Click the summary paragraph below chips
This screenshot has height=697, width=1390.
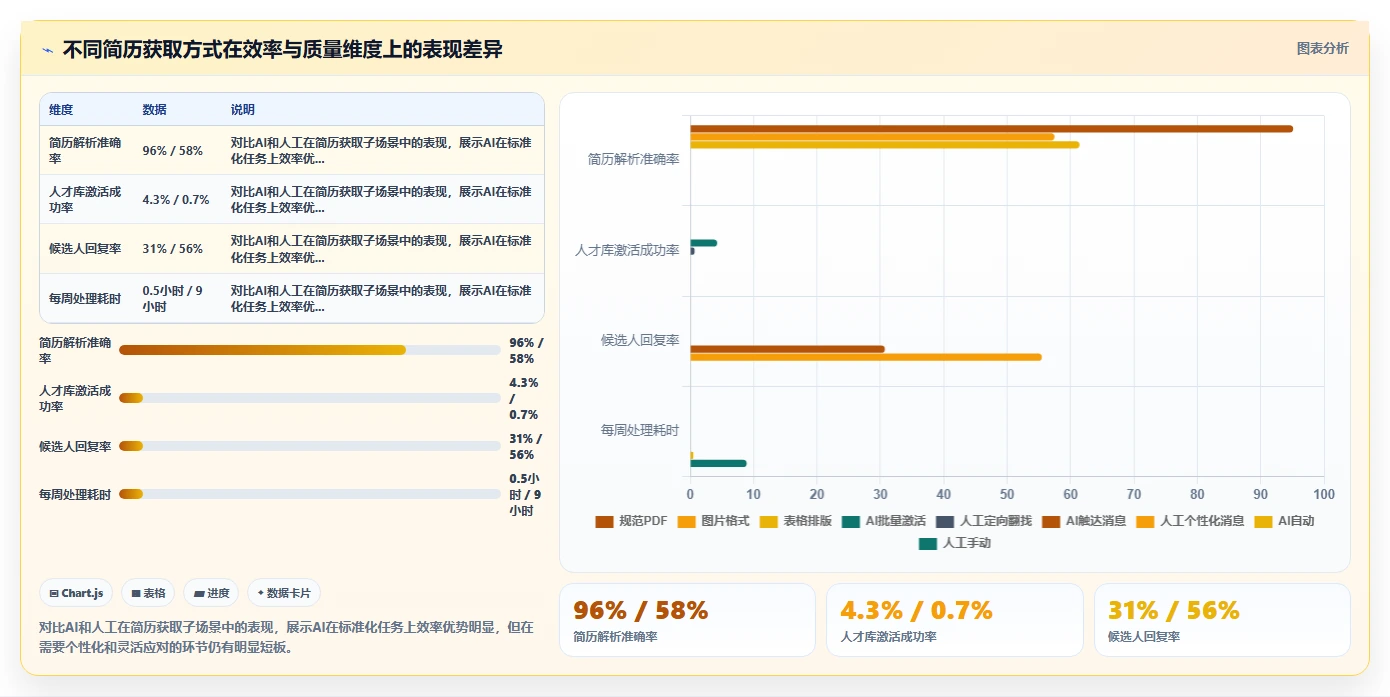287,637
